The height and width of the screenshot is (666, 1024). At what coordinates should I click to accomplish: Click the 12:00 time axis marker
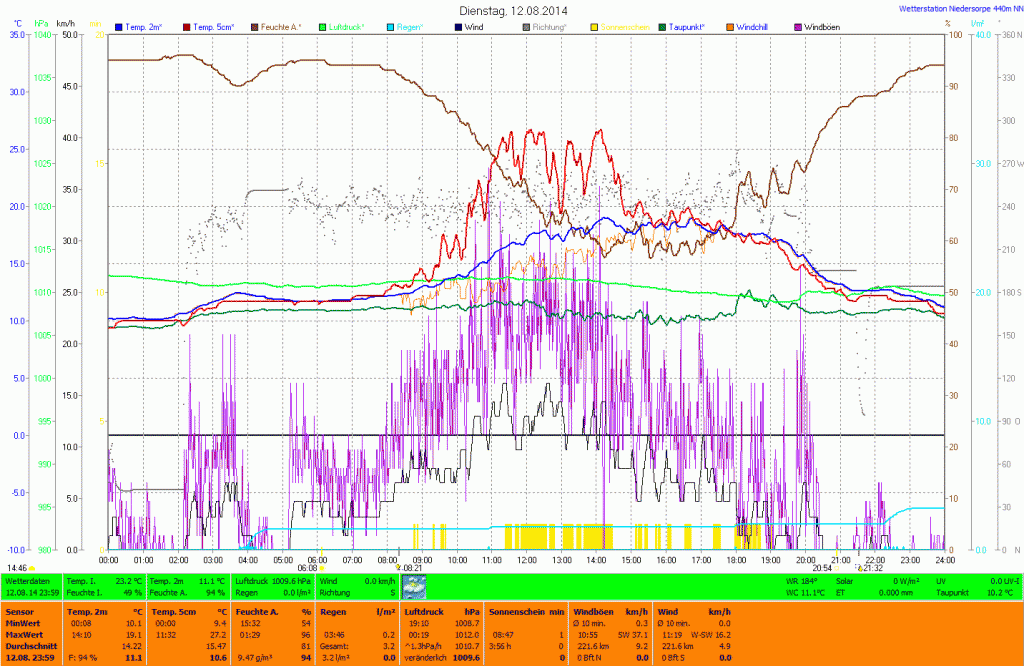tap(526, 559)
